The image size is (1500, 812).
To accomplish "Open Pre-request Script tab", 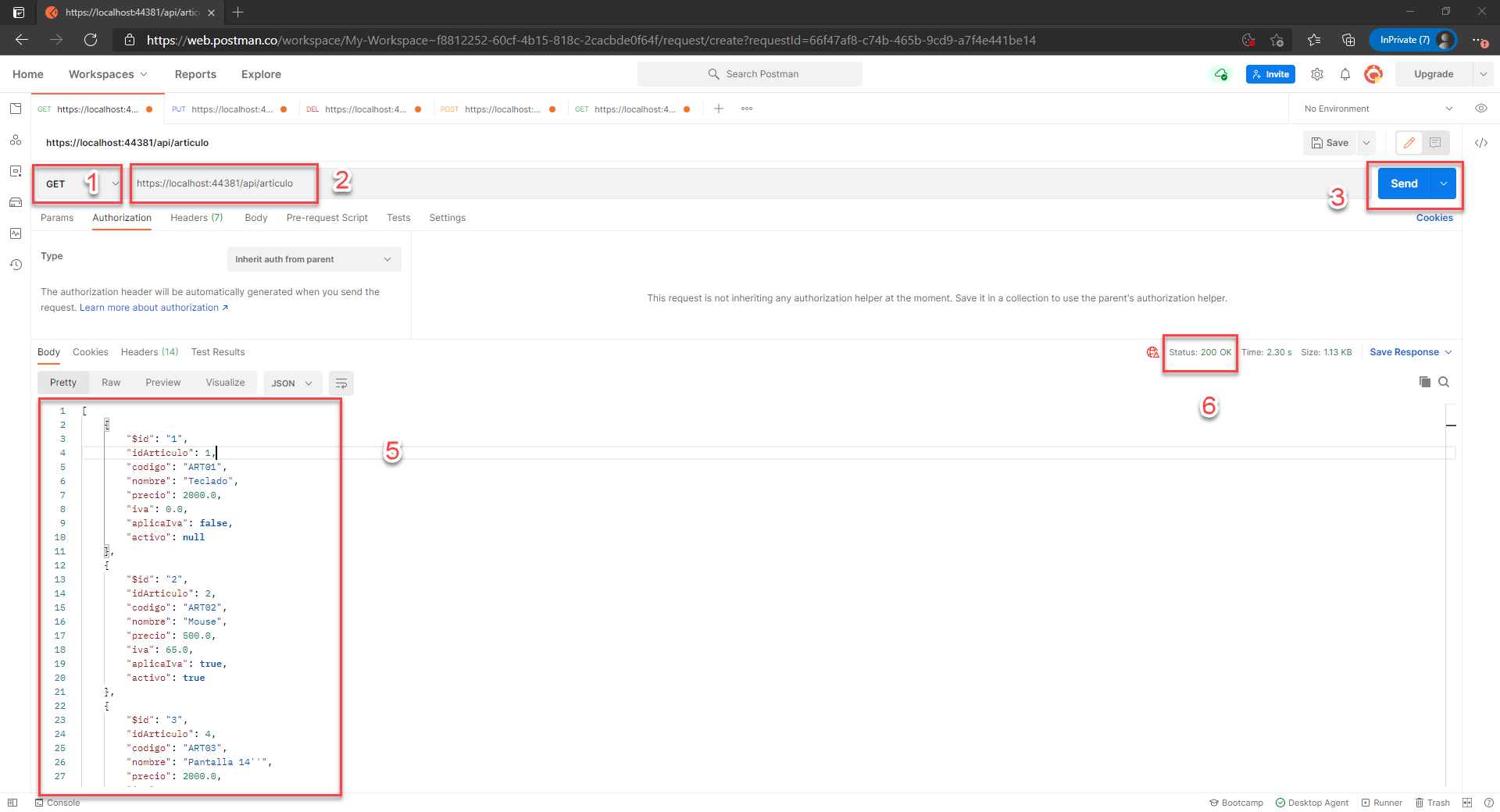I will click(x=327, y=218).
